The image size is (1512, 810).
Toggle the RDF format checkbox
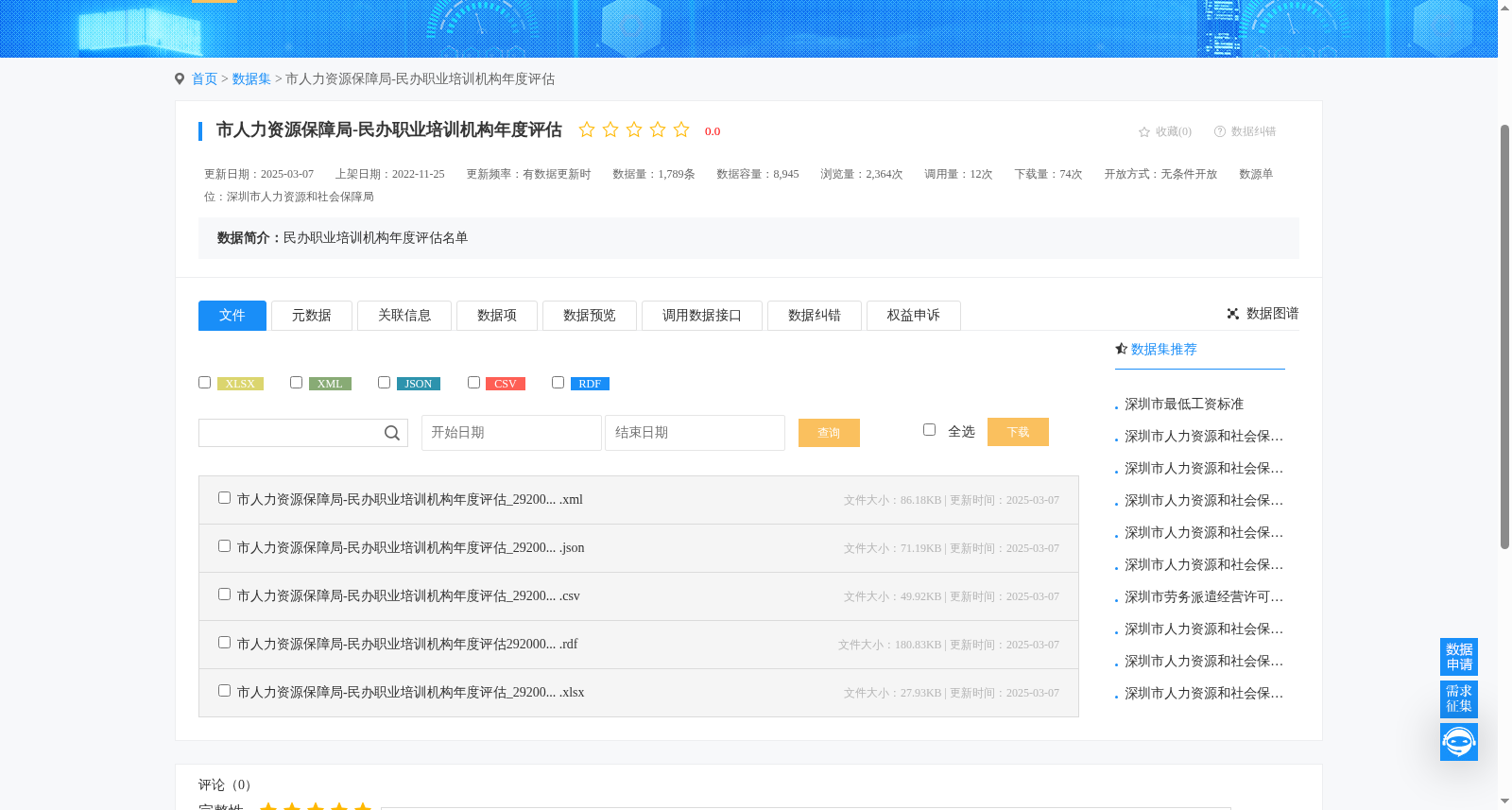(558, 382)
